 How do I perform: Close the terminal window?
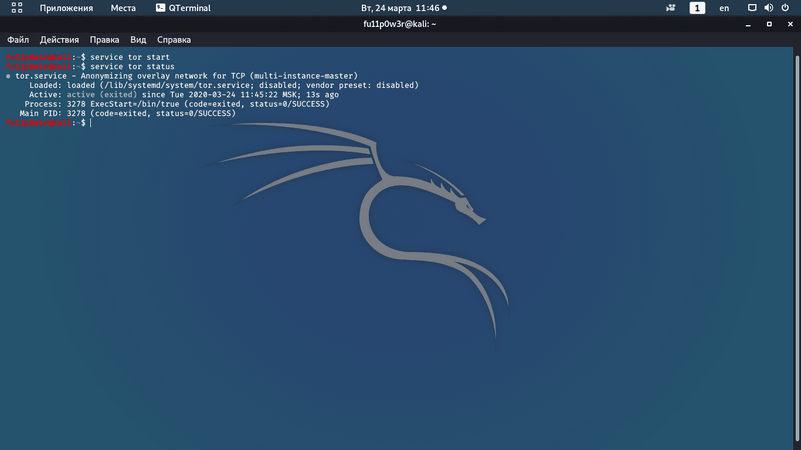pos(790,24)
